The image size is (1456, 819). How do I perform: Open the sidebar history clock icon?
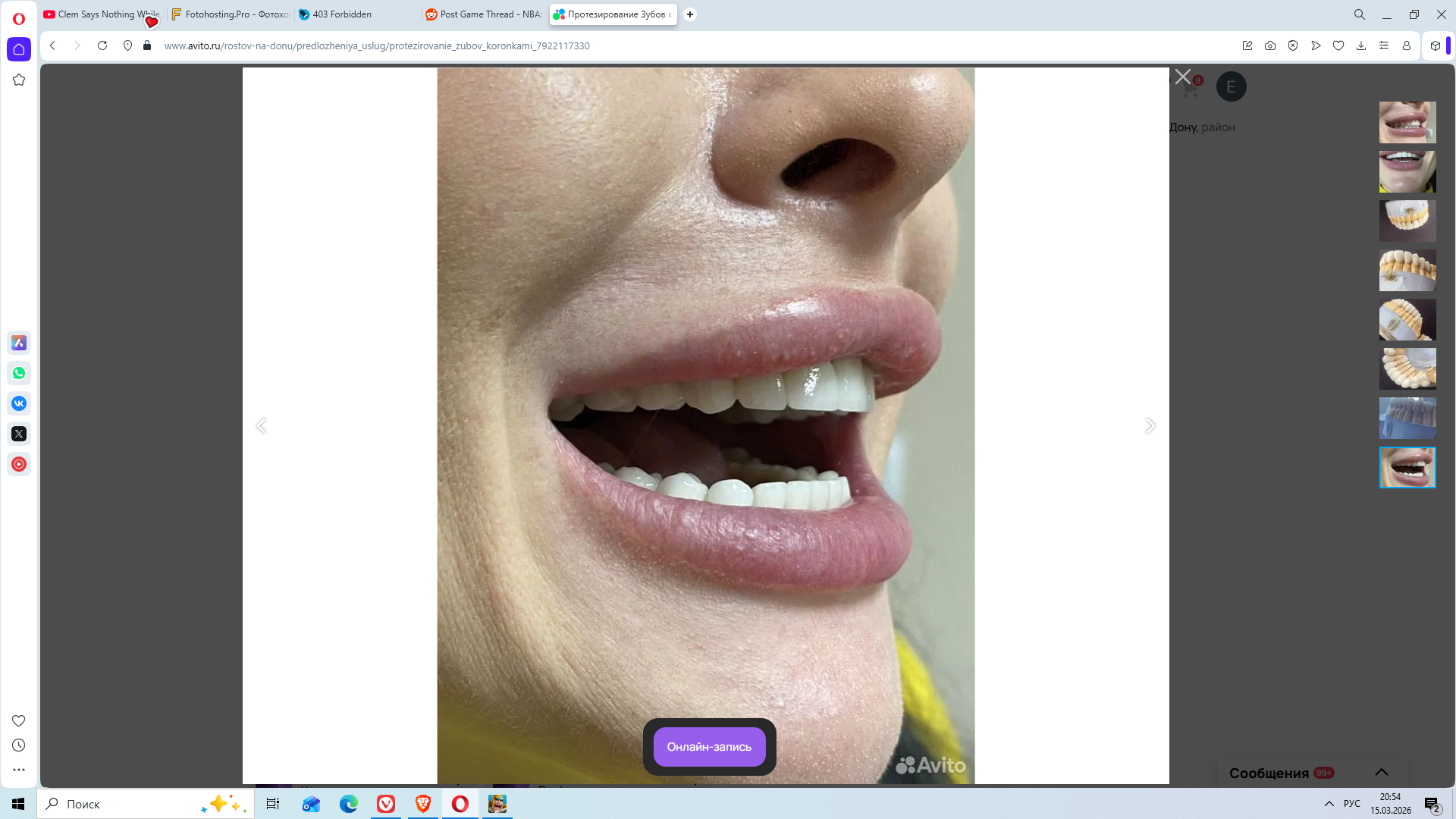click(x=19, y=745)
